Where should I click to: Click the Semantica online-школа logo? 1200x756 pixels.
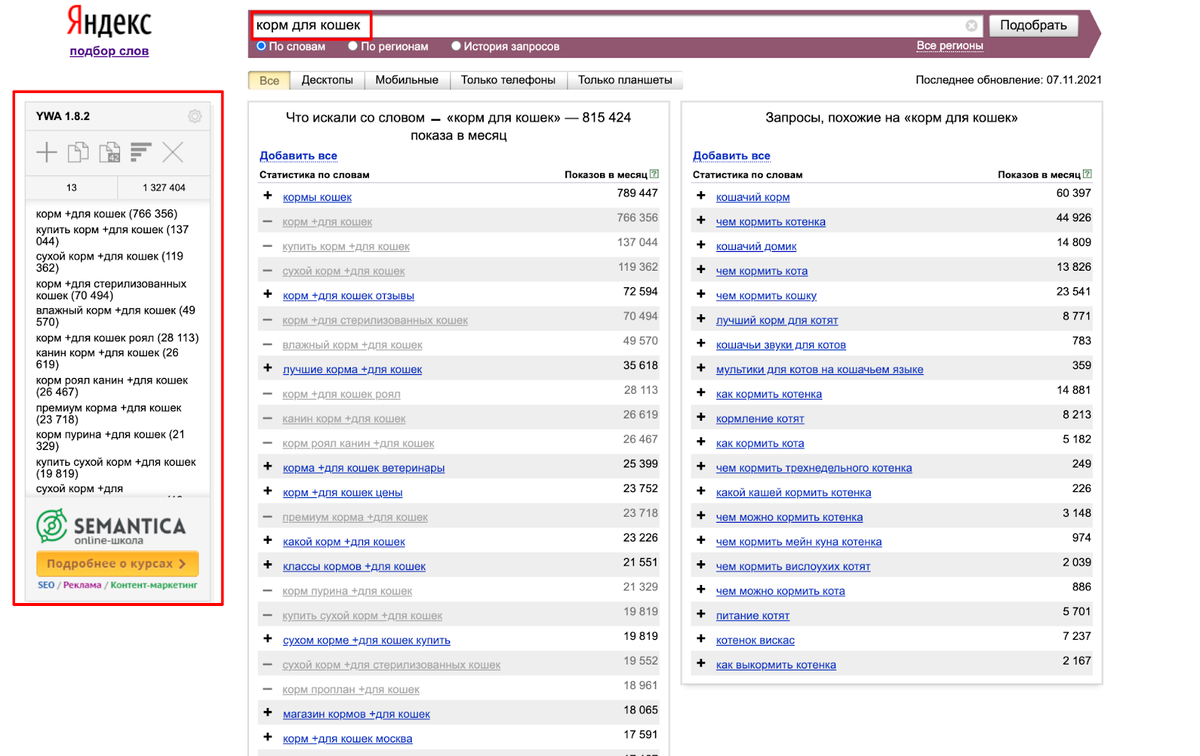click(x=111, y=527)
